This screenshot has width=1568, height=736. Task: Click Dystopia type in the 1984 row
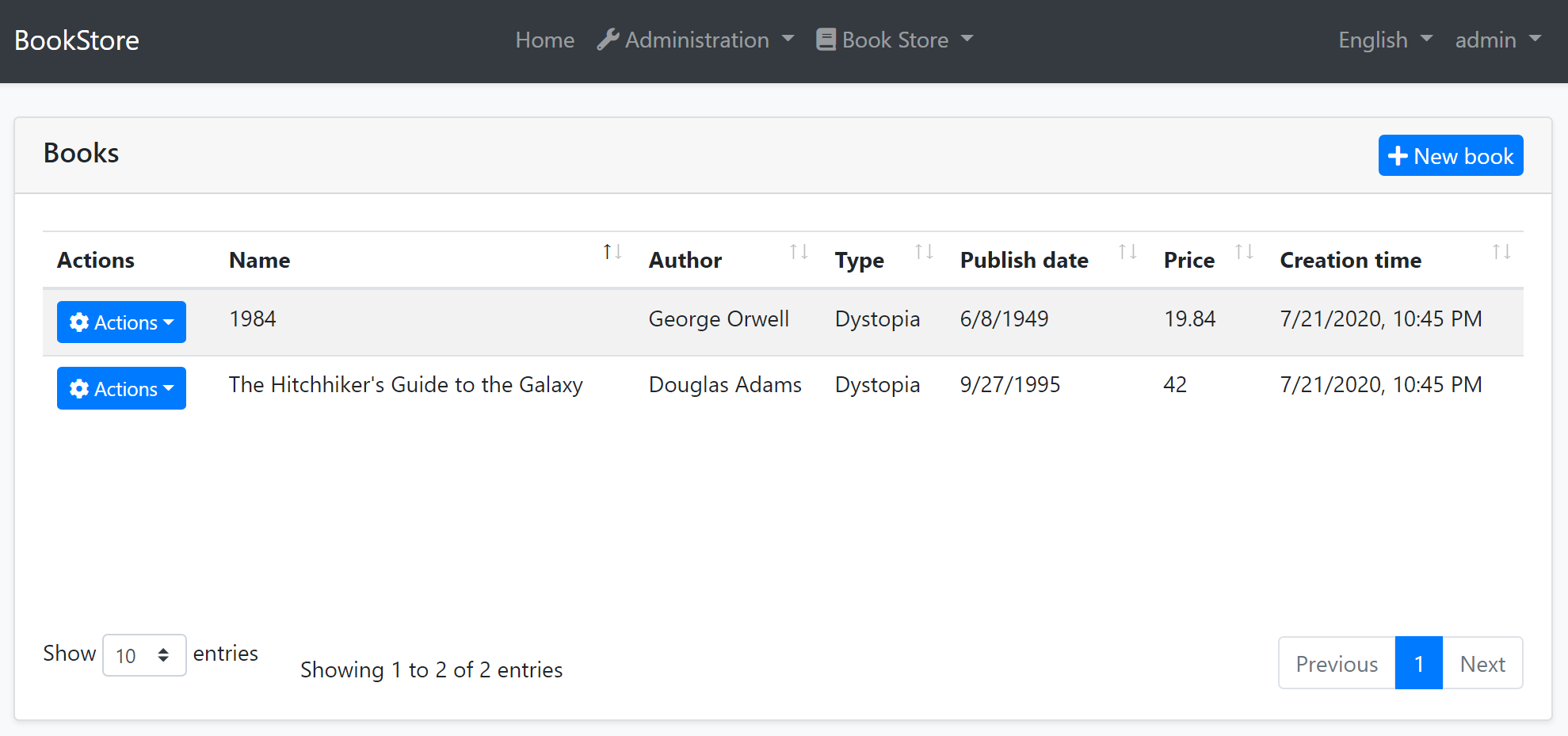pyautogui.click(x=877, y=319)
